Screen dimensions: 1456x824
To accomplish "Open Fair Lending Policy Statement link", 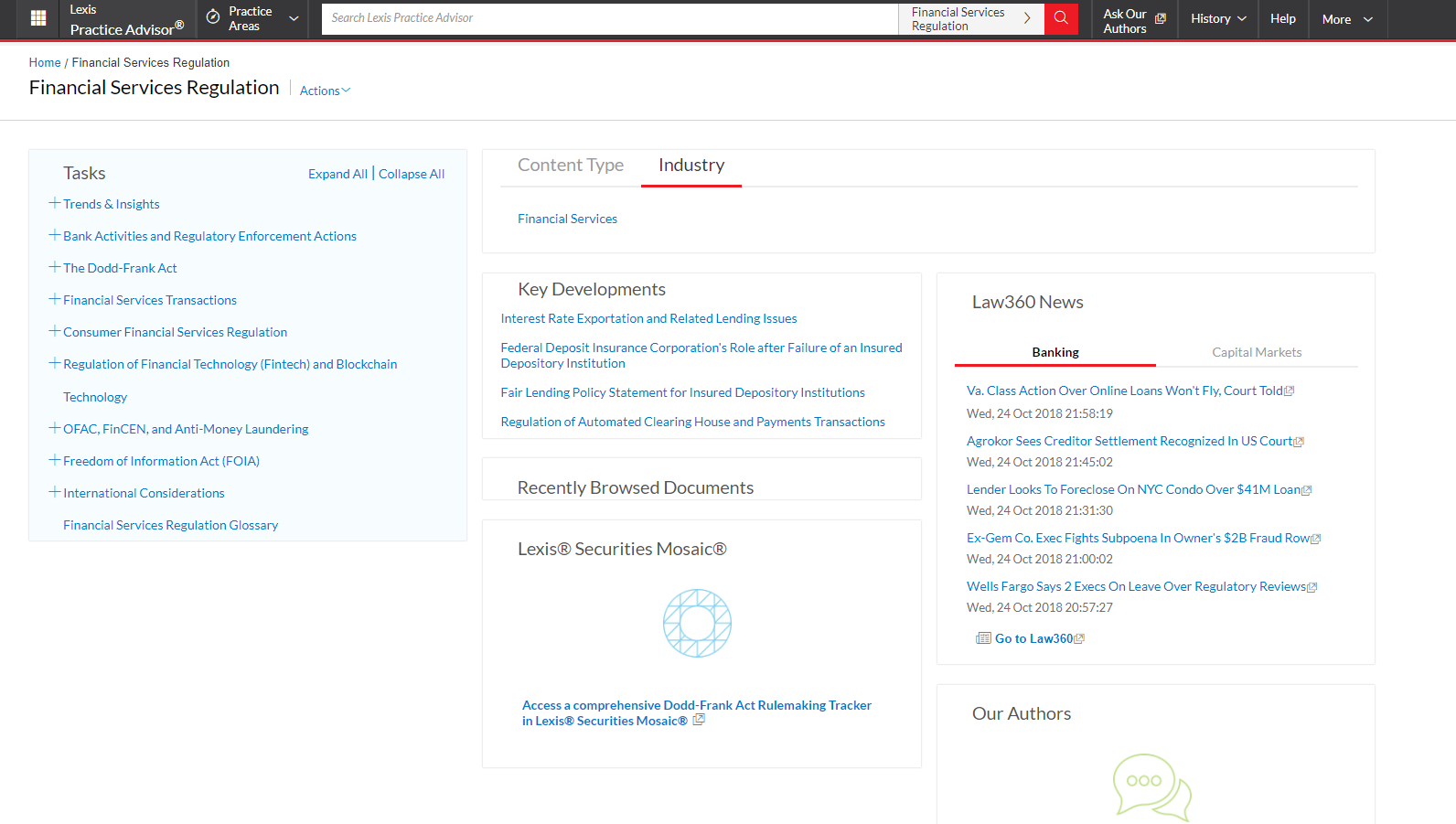I will (x=682, y=392).
